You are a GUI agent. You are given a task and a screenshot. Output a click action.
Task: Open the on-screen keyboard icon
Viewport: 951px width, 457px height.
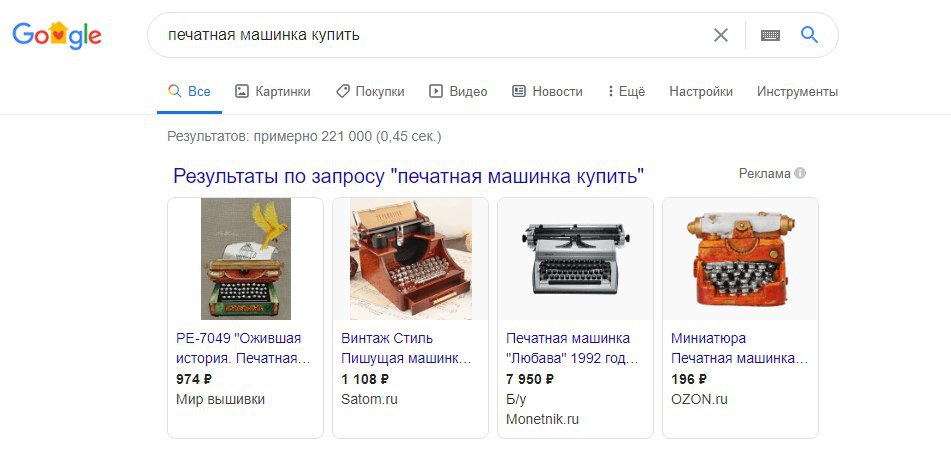point(770,35)
